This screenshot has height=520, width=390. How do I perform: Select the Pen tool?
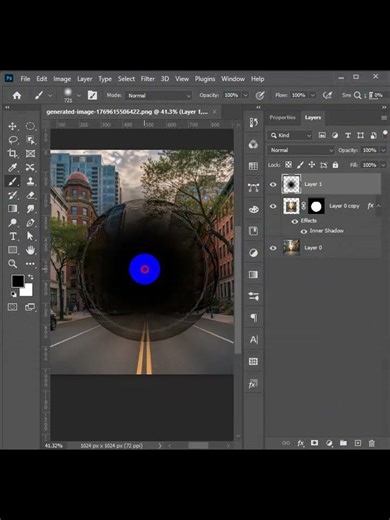tap(30, 222)
